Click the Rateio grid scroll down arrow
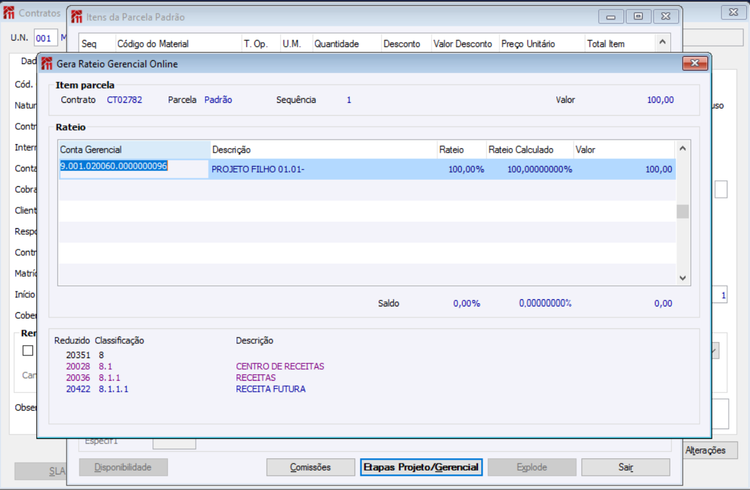The height and width of the screenshot is (490, 750). [683, 278]
